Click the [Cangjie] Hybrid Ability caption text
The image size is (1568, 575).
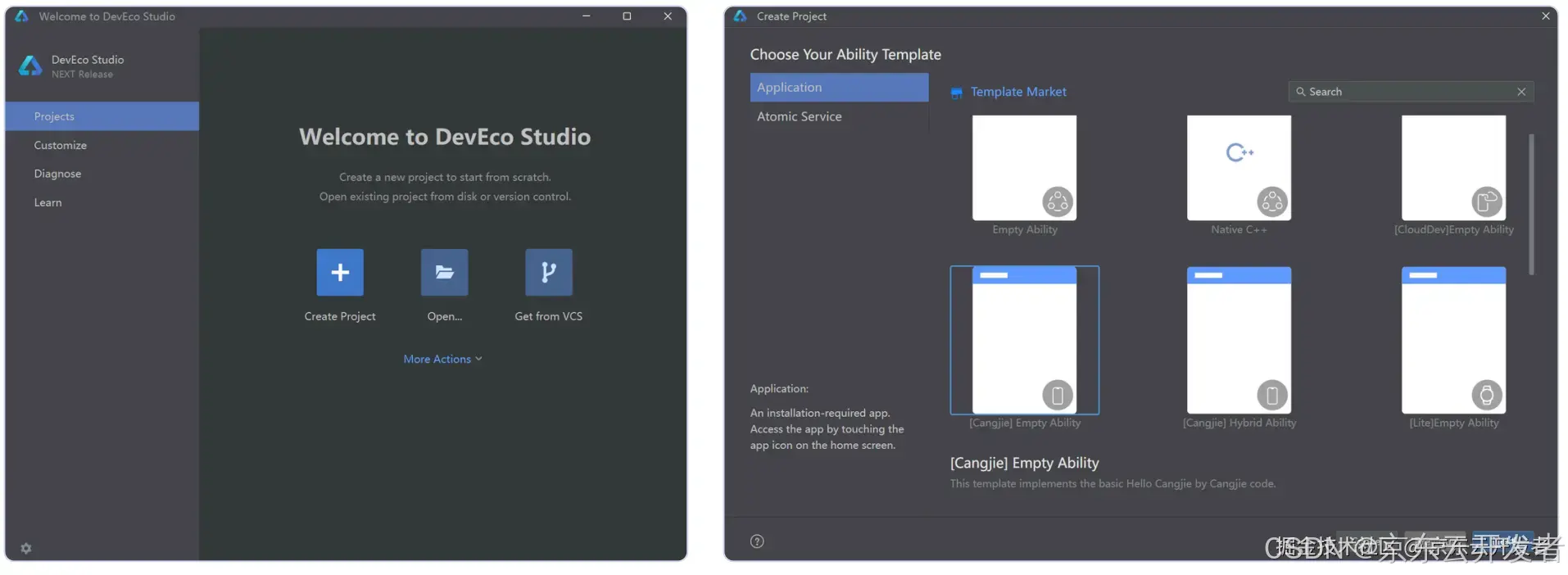pos(1239,423)
